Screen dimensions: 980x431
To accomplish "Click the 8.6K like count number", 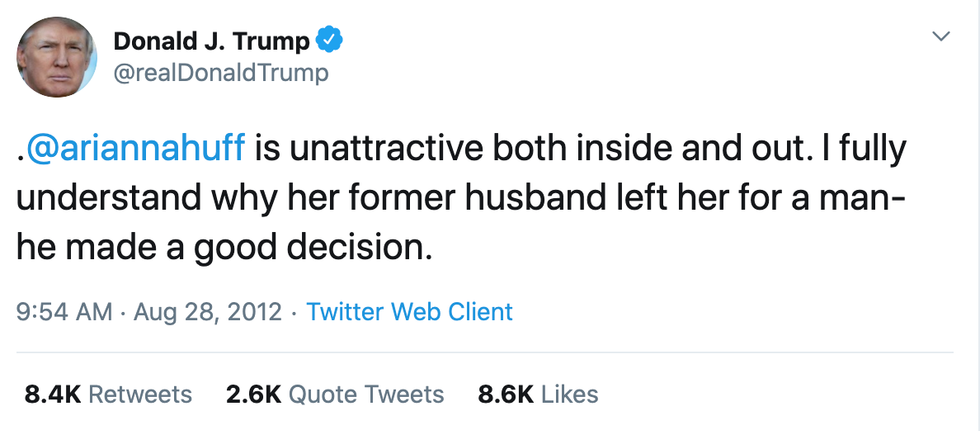I will point(505,394).
